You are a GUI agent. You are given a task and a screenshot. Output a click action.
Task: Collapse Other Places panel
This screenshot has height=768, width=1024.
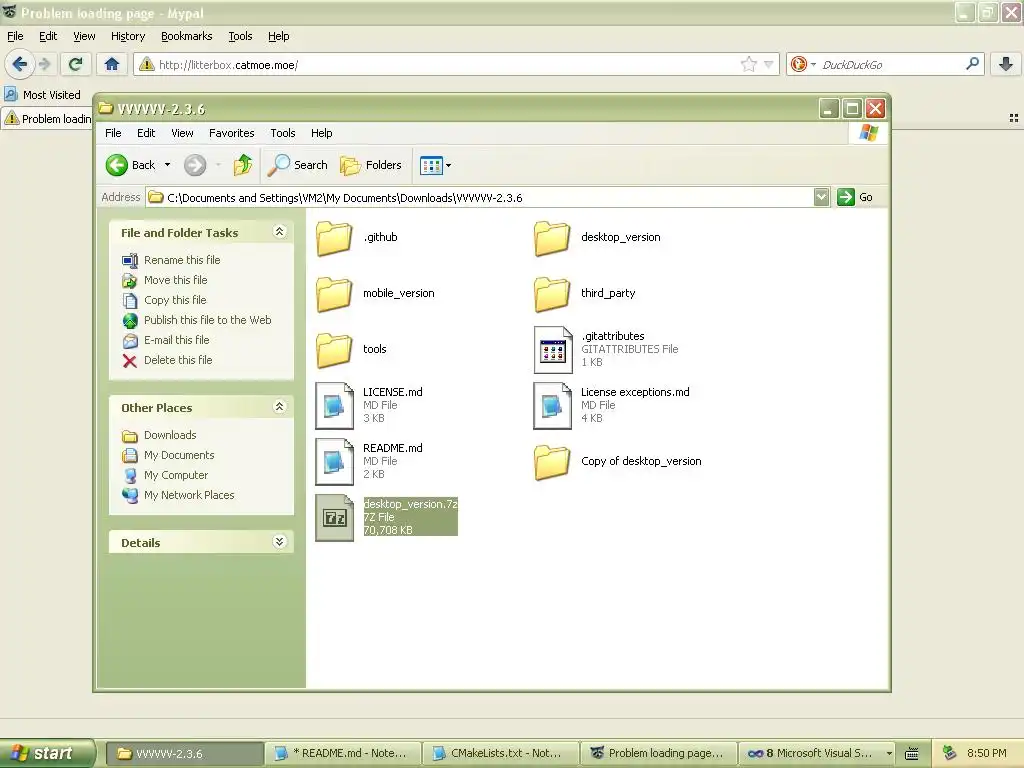[x=280, y=407]
